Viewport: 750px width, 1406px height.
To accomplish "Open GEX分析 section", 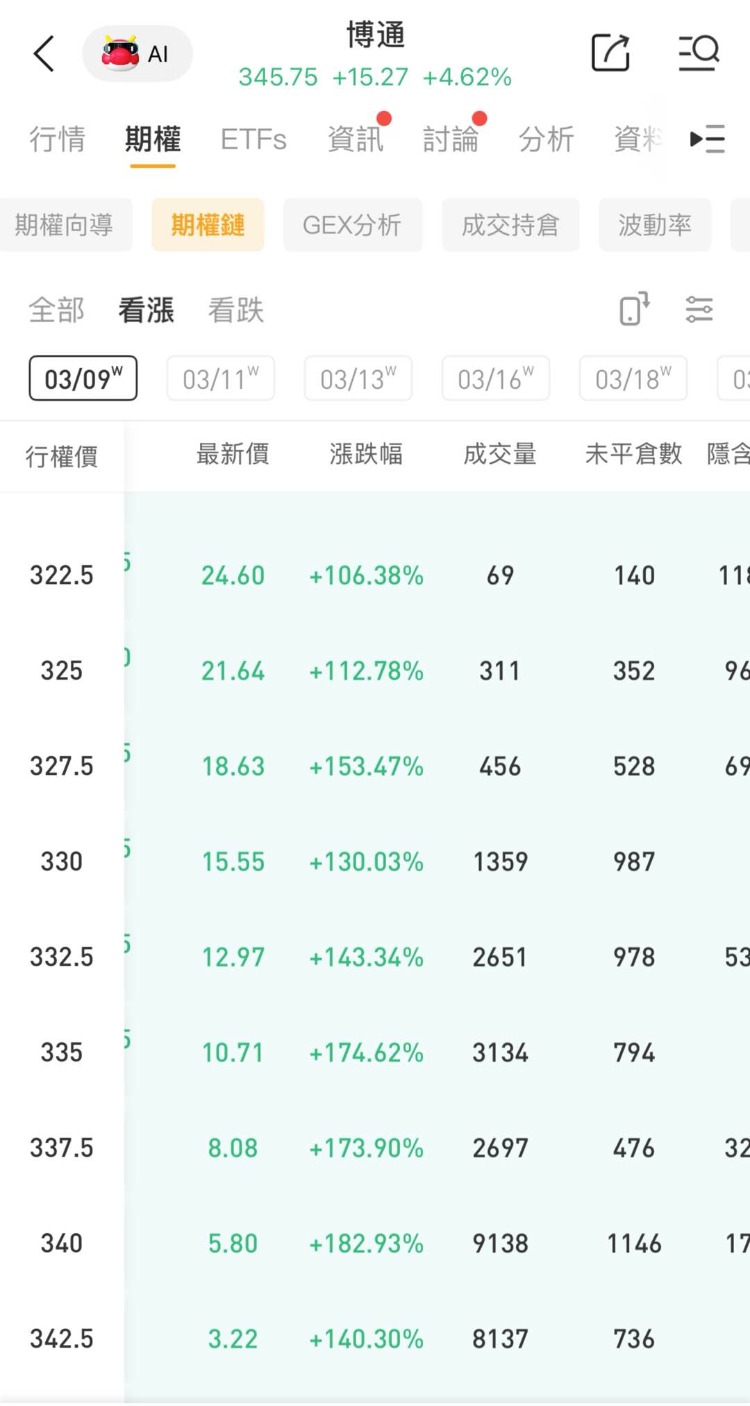I will pyautogui.click(x=352, y=225).
